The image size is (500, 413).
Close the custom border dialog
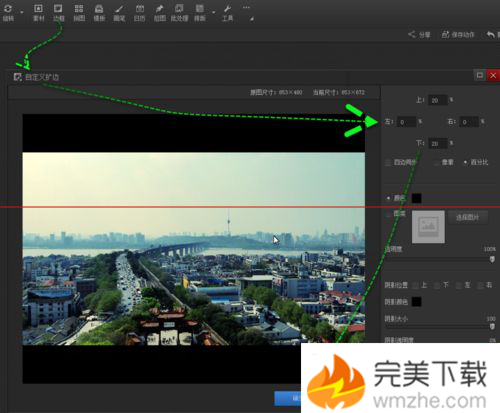click(493, 75)
